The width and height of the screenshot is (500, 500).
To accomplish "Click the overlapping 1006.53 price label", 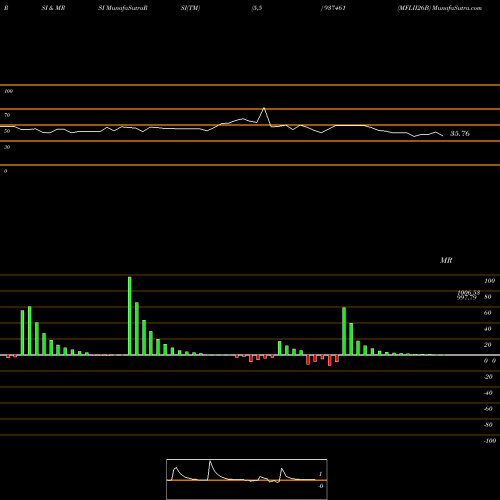I will coord(469,292).
